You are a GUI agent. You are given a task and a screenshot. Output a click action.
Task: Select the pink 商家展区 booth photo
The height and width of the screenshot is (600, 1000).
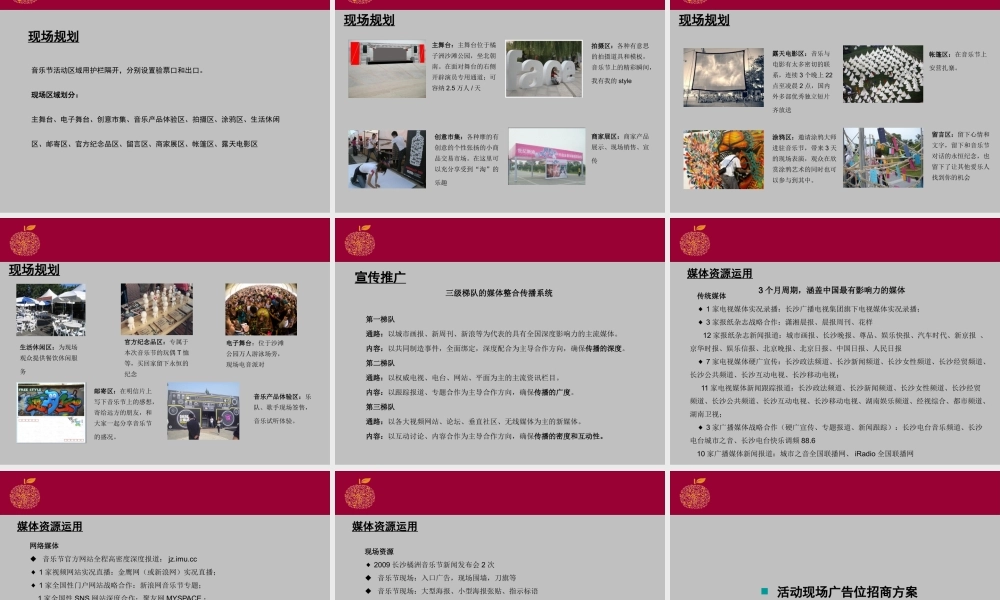click(547, 156)
